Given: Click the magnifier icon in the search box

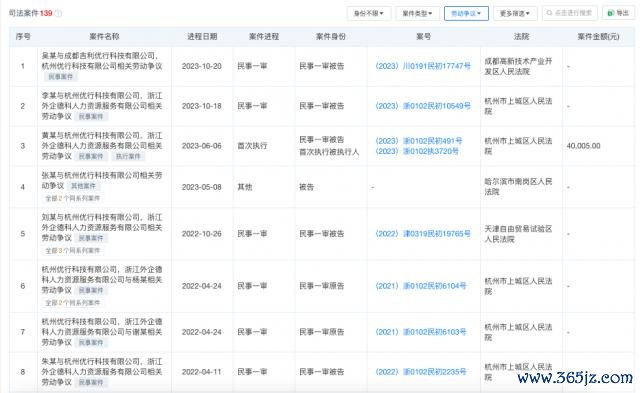Looking at the screenshot, I should [549, 13].
